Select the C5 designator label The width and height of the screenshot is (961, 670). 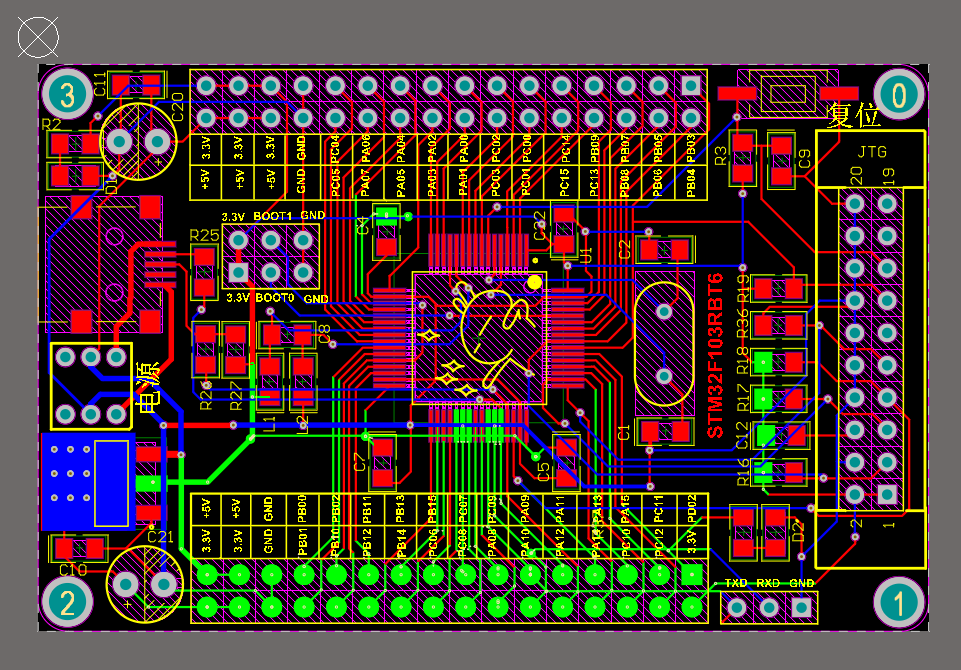(x=543, y=471)
